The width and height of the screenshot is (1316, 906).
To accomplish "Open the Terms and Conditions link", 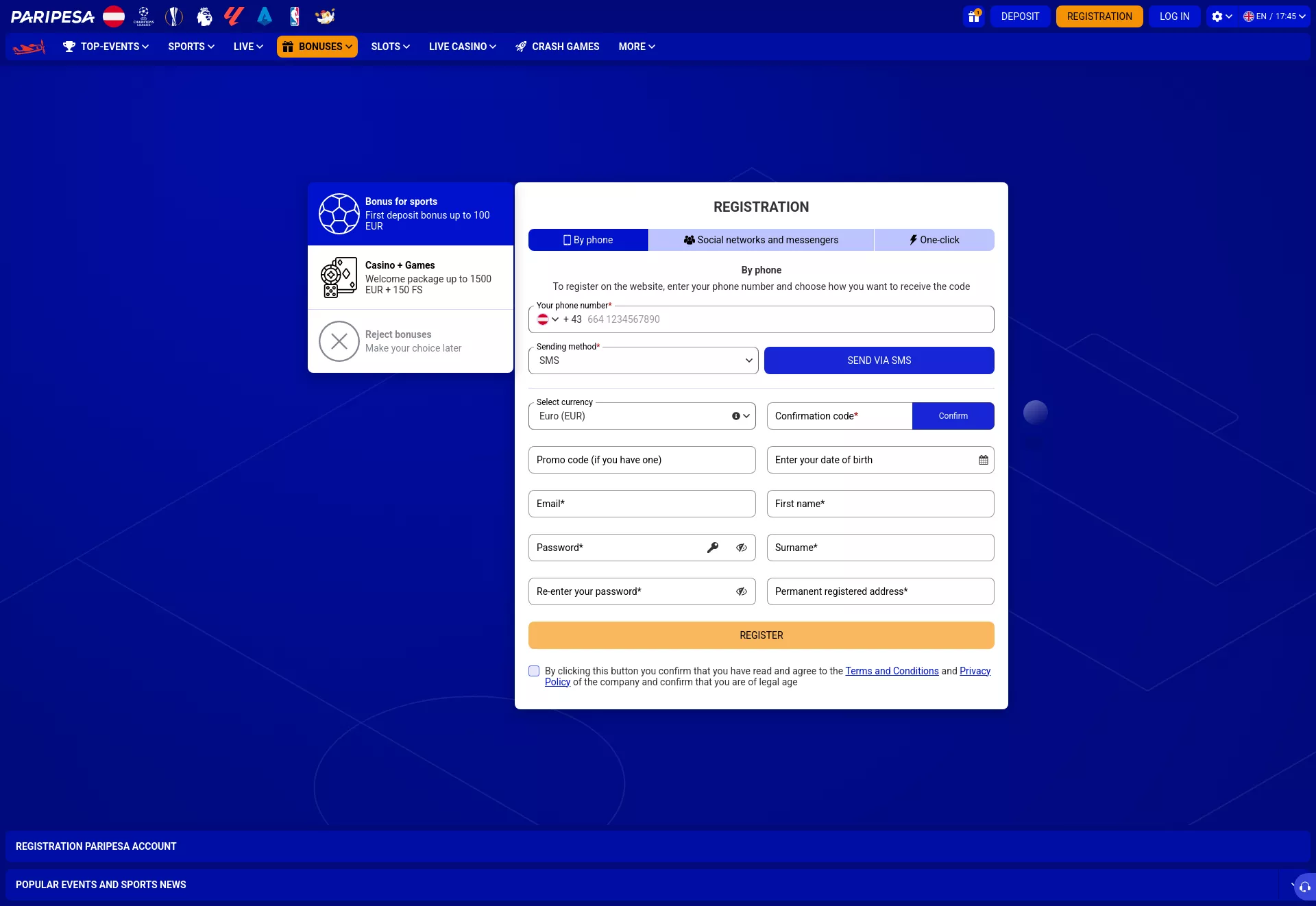I will click(892, 671).
